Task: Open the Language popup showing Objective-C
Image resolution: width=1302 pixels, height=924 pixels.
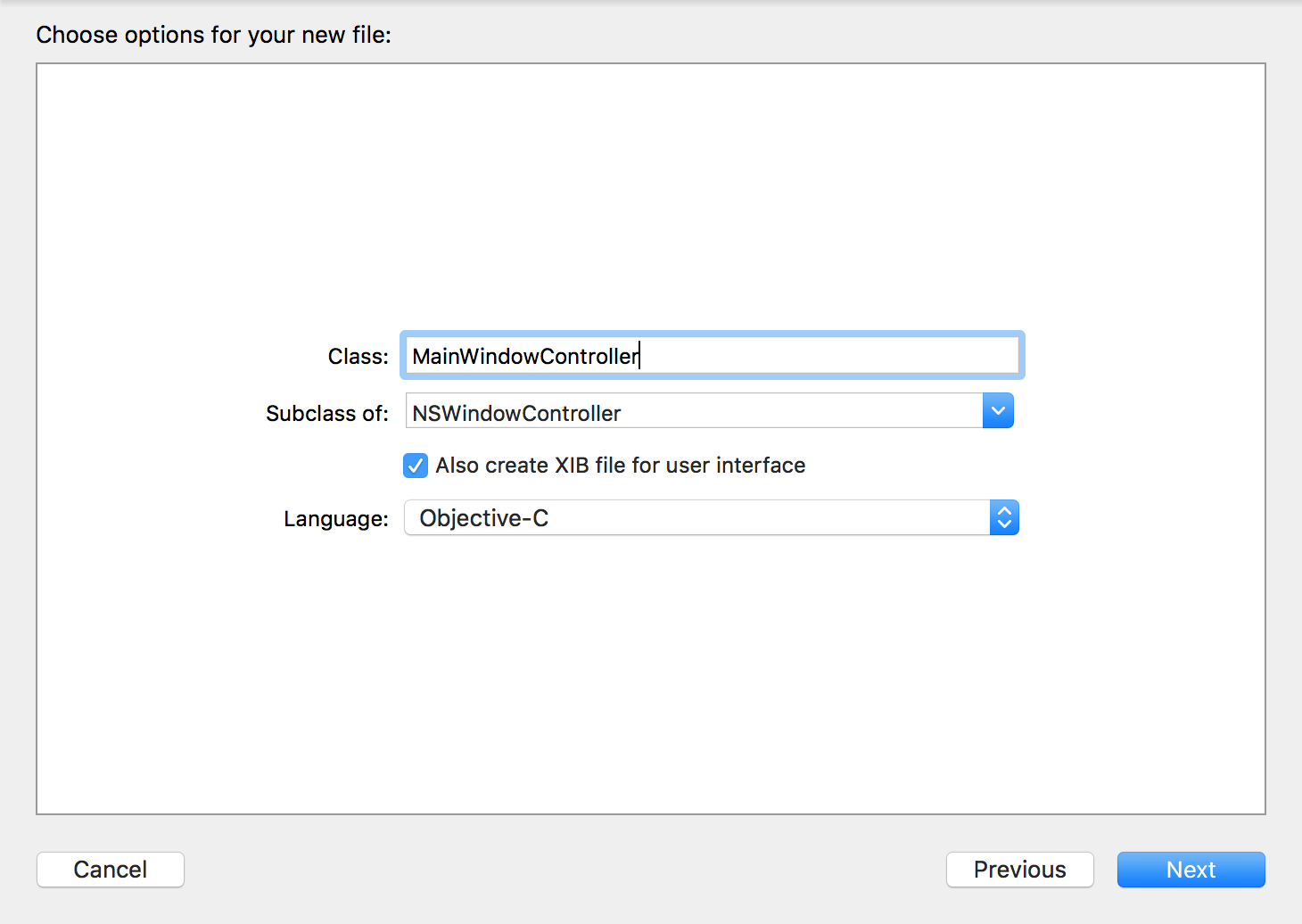Action: 712,518
